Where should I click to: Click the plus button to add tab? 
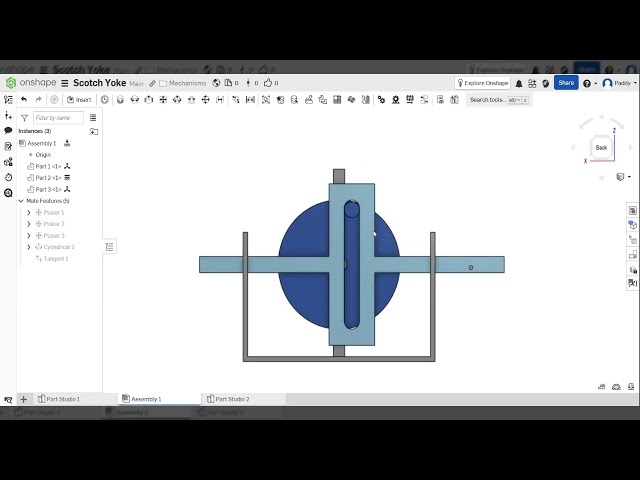(24, 399)
